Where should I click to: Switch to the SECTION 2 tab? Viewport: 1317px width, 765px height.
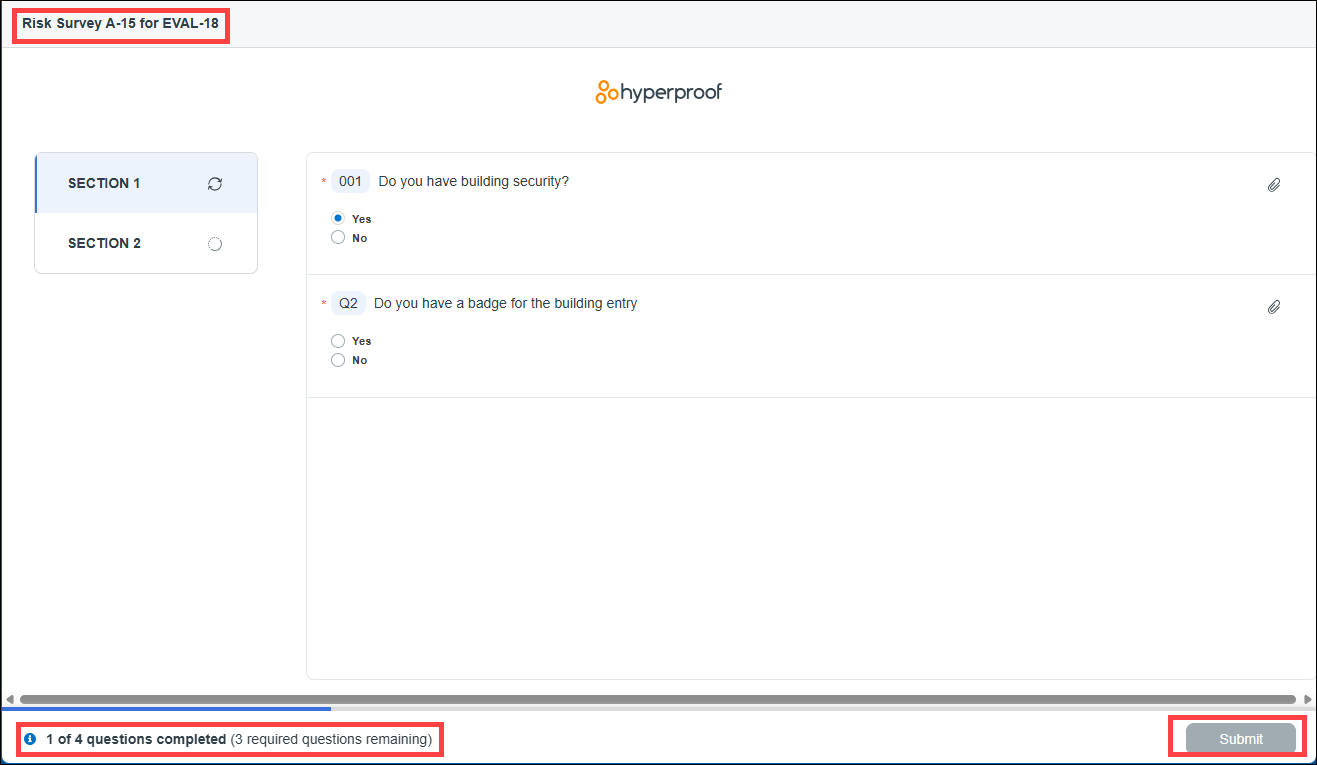pyautogui.click(x=105, y=243)
